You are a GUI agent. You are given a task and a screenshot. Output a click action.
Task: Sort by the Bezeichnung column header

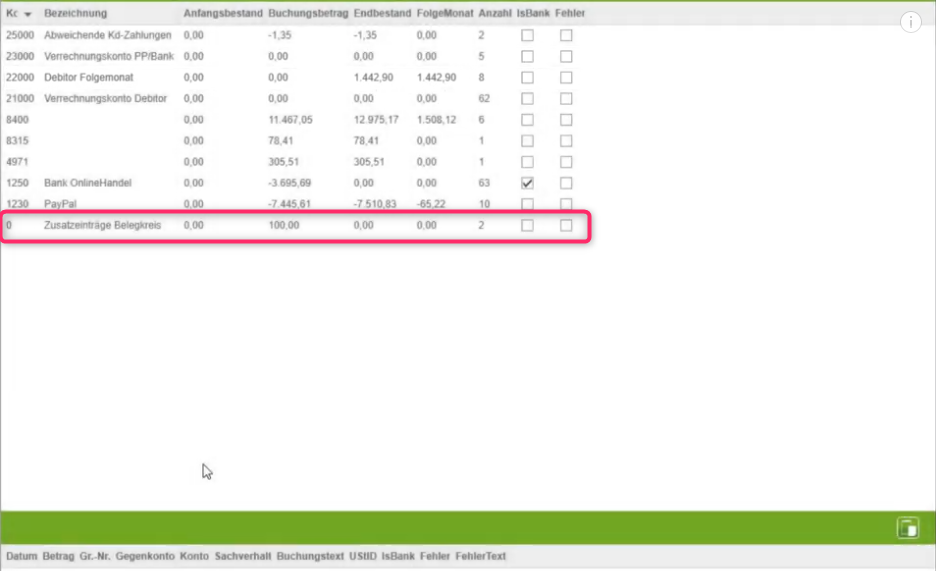click(75, 14)
